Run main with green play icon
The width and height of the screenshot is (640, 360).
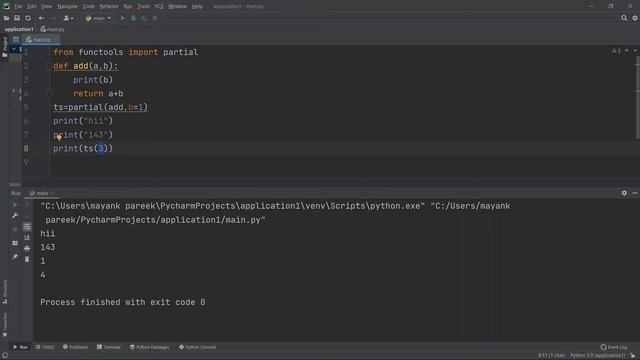point(122,18)
